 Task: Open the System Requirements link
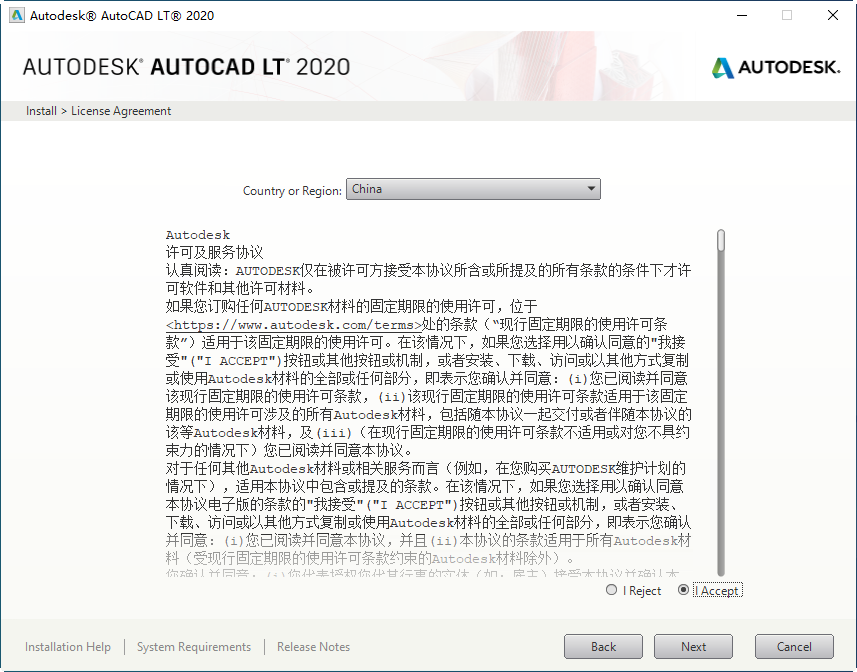[194, 647]
